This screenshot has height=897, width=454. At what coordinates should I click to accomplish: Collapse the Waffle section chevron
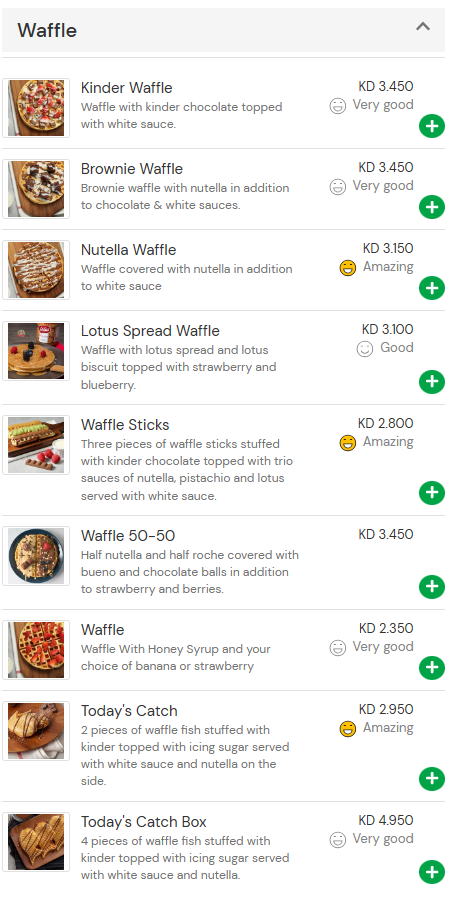click(423, 26)
